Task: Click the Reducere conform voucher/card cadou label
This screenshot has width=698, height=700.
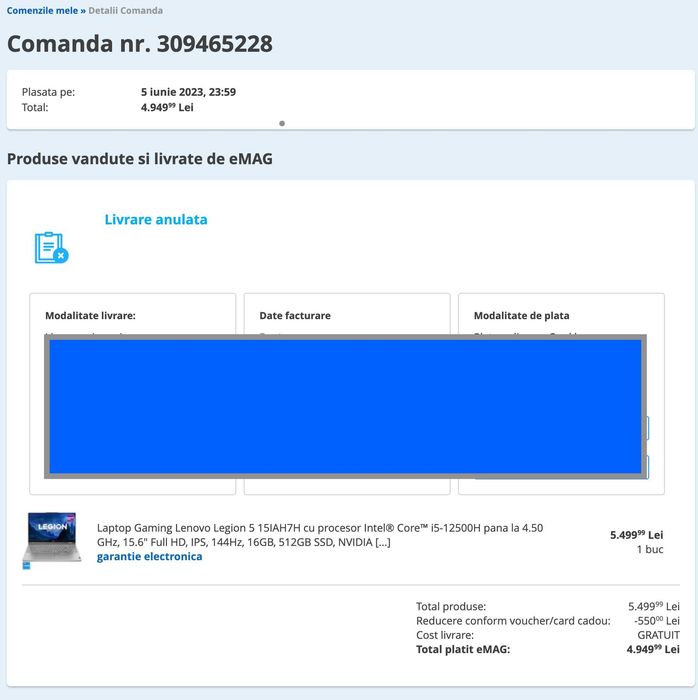Action: click(513, 621)
